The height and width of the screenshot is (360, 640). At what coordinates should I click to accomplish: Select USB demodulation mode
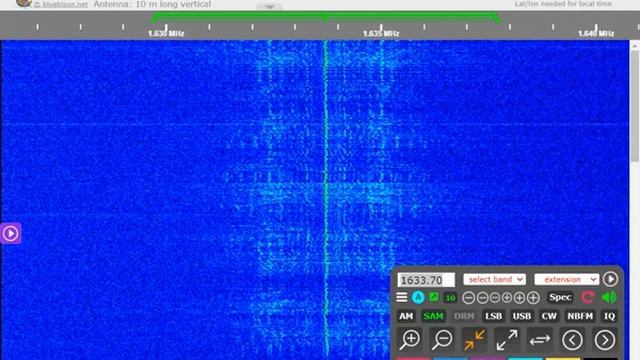point(522,316)
